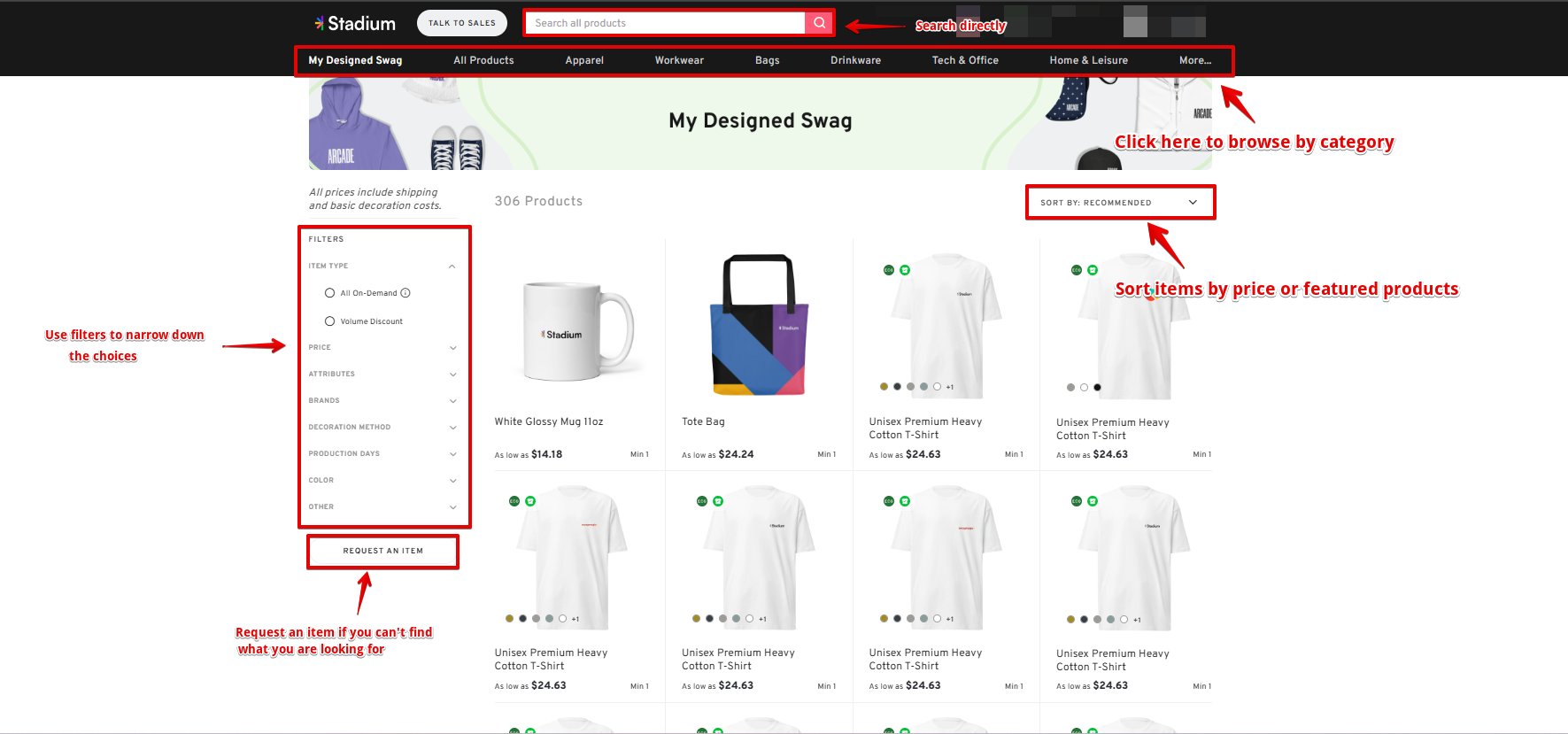Select the All On-Demand radio button
Viewport: 1568px width, 734px height.
[330, 293]
